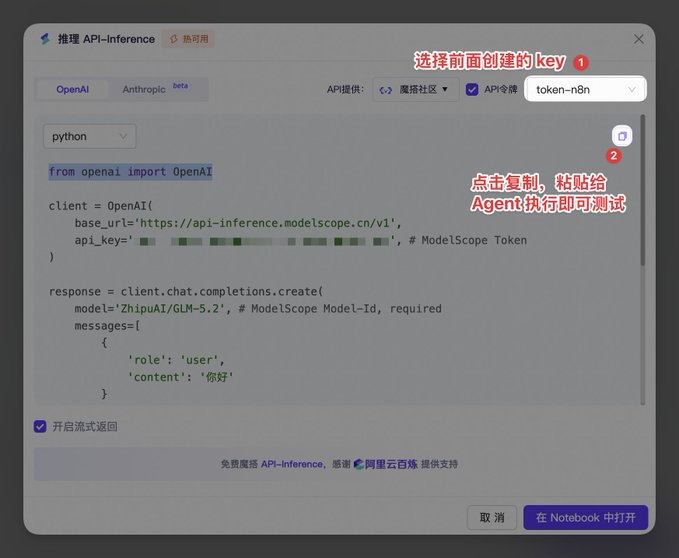The width and height of the screenshot is (679, 558).
Task: Open the API-Inference link in footer
Action: pyautogui.click(x=292, y=464)
